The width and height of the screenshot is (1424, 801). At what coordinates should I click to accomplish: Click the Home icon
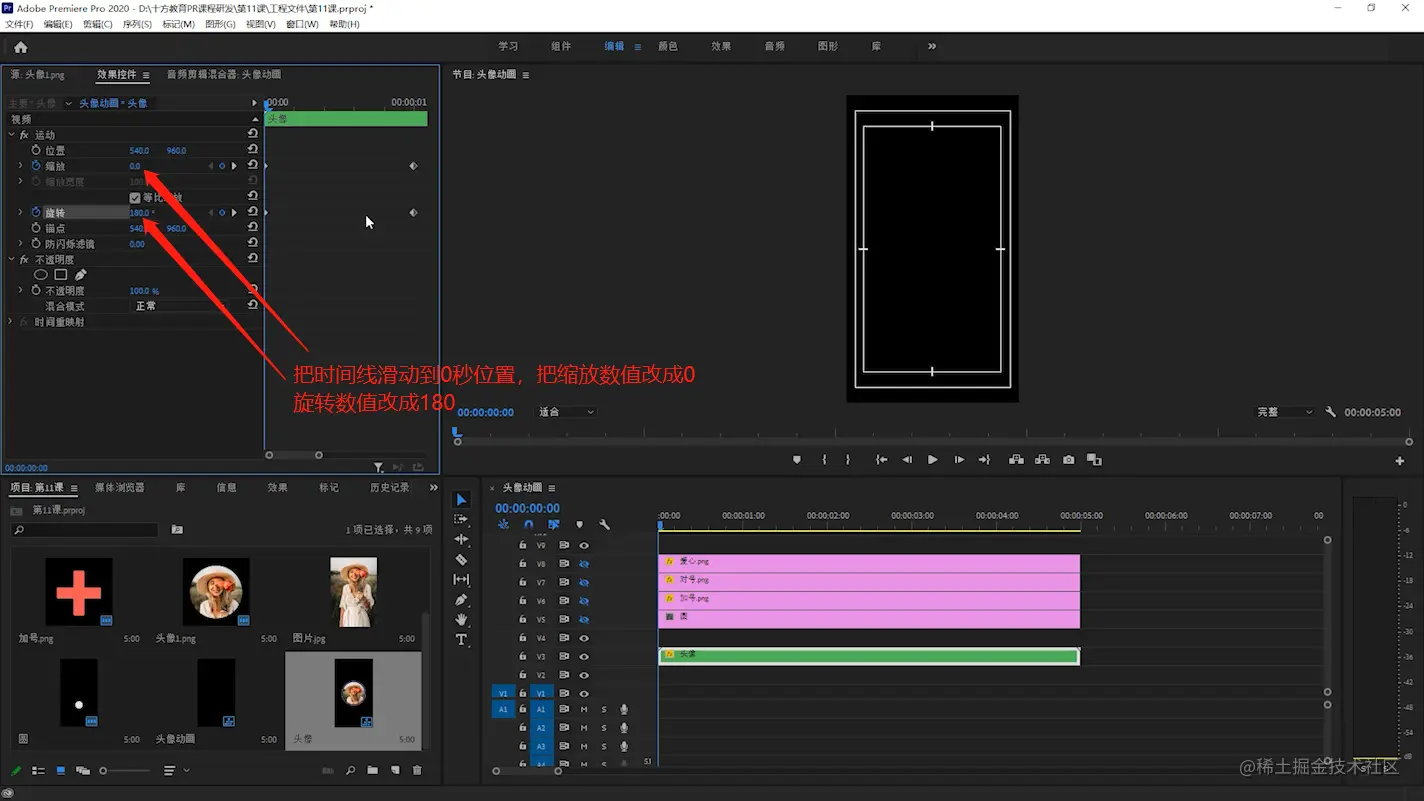pos(20,47)
